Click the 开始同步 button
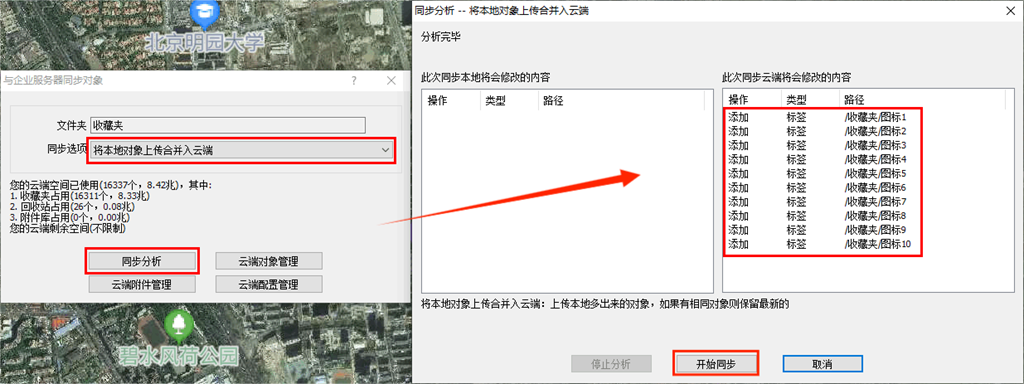The width and height of the screenshot is (1024, 384). coord(716,364)
